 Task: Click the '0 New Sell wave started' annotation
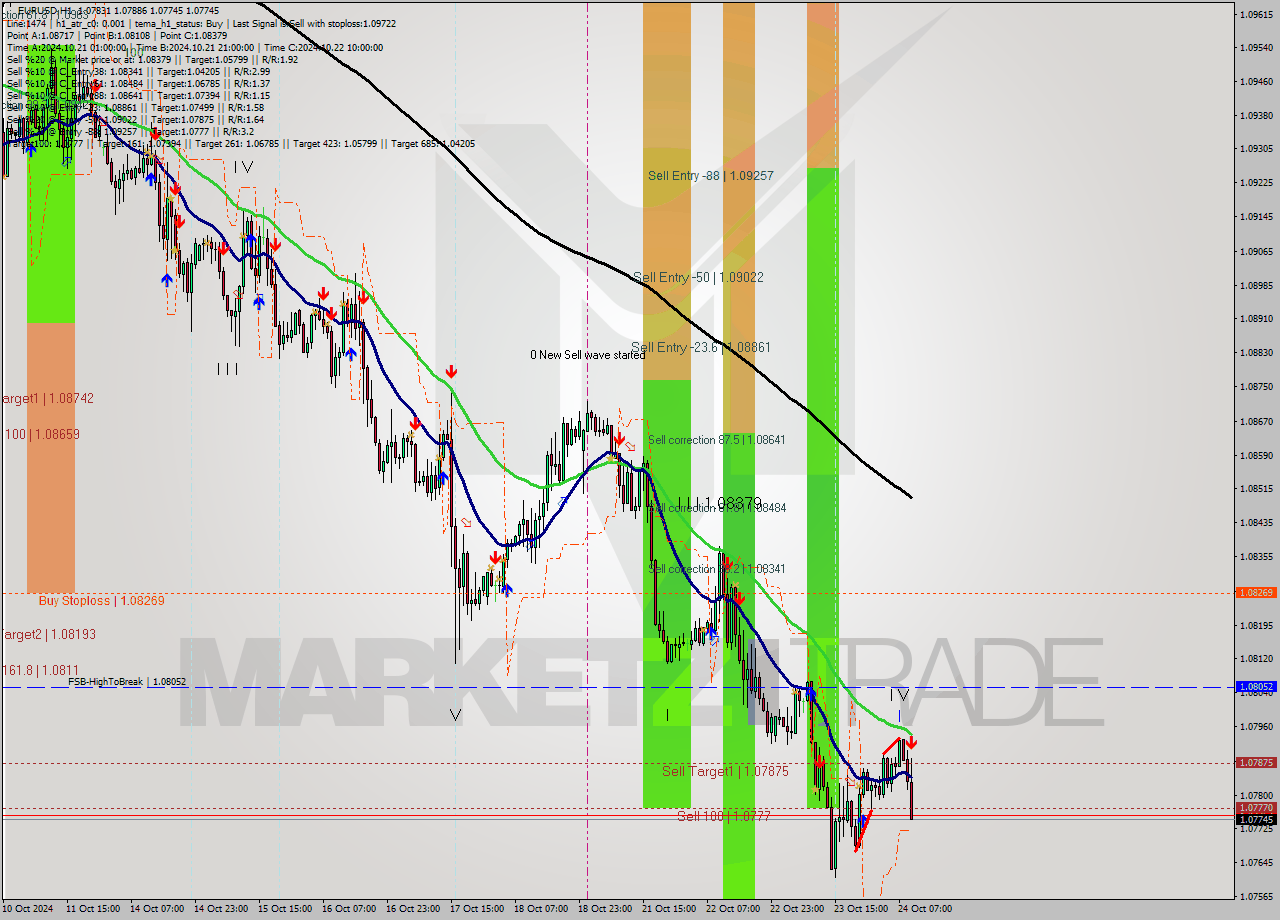[588, 355]
